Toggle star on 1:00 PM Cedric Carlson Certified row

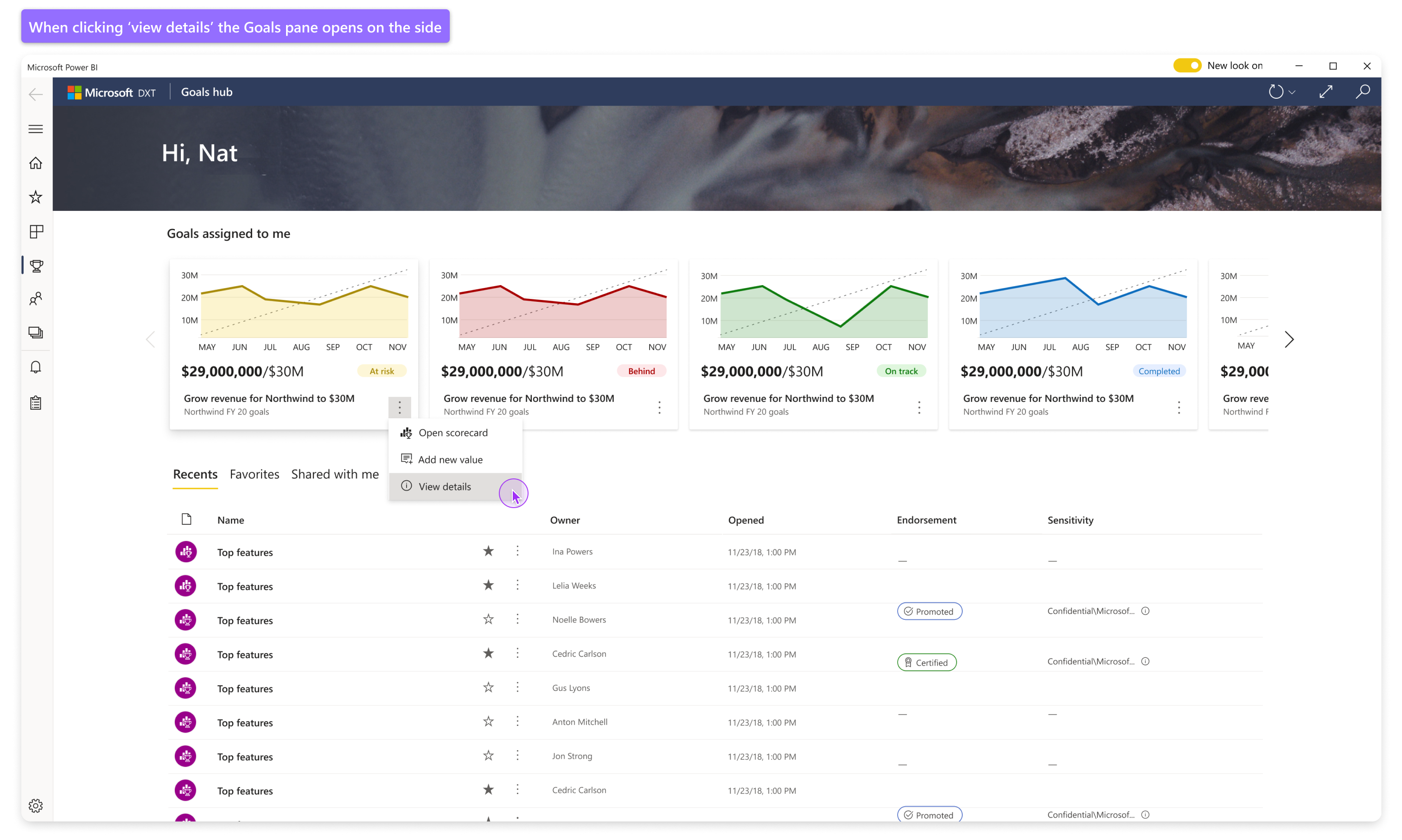489,653
